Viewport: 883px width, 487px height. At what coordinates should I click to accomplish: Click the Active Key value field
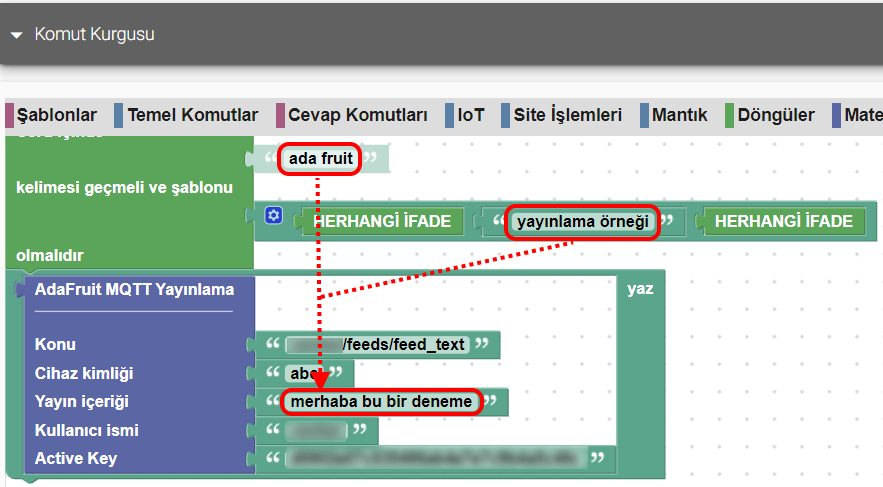point(434,459)
